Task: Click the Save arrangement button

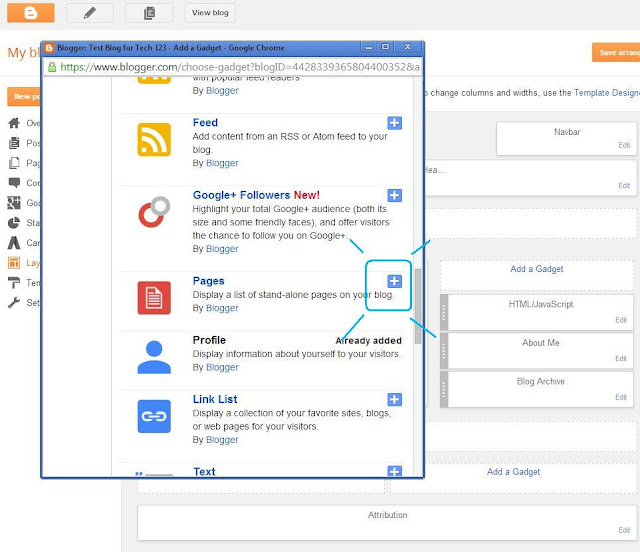Action: [x=616, y=53]
